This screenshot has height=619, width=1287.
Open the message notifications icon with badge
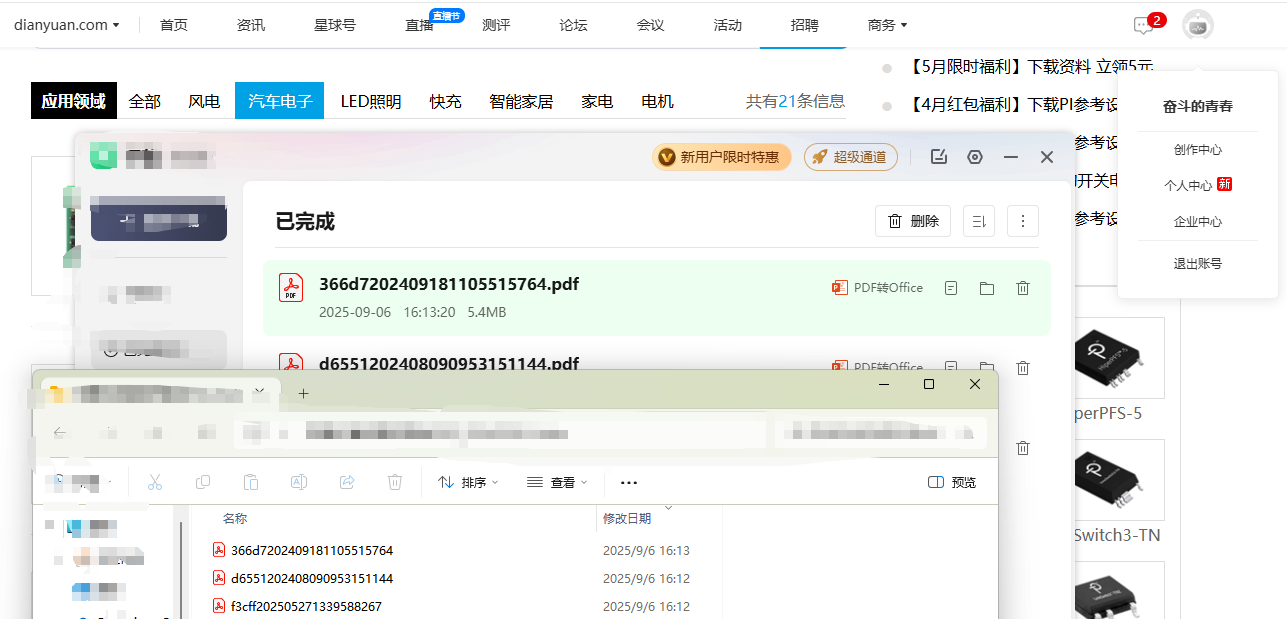(x=1143, y=25)
